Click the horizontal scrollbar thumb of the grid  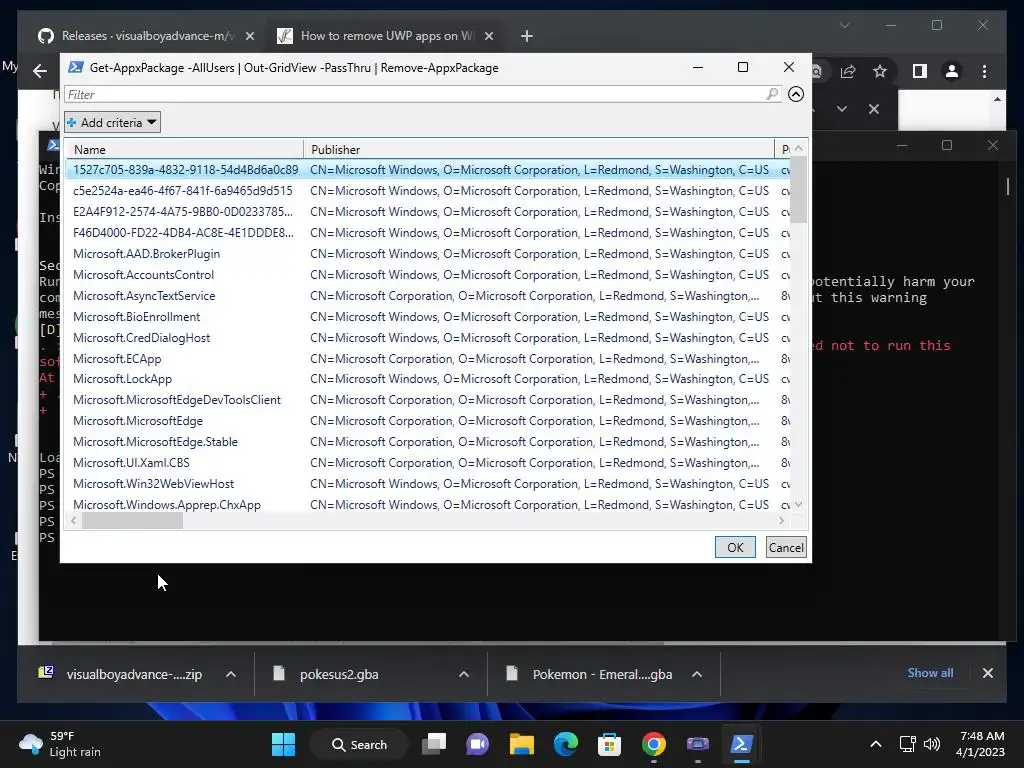tap(132, 520)
